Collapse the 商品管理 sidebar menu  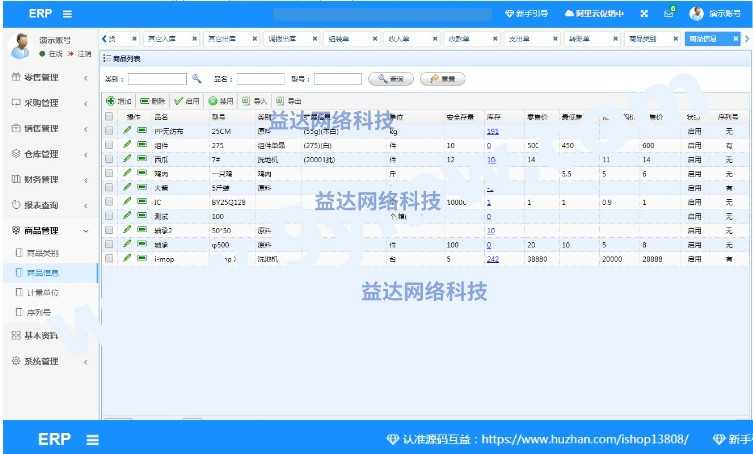point(50,231)
